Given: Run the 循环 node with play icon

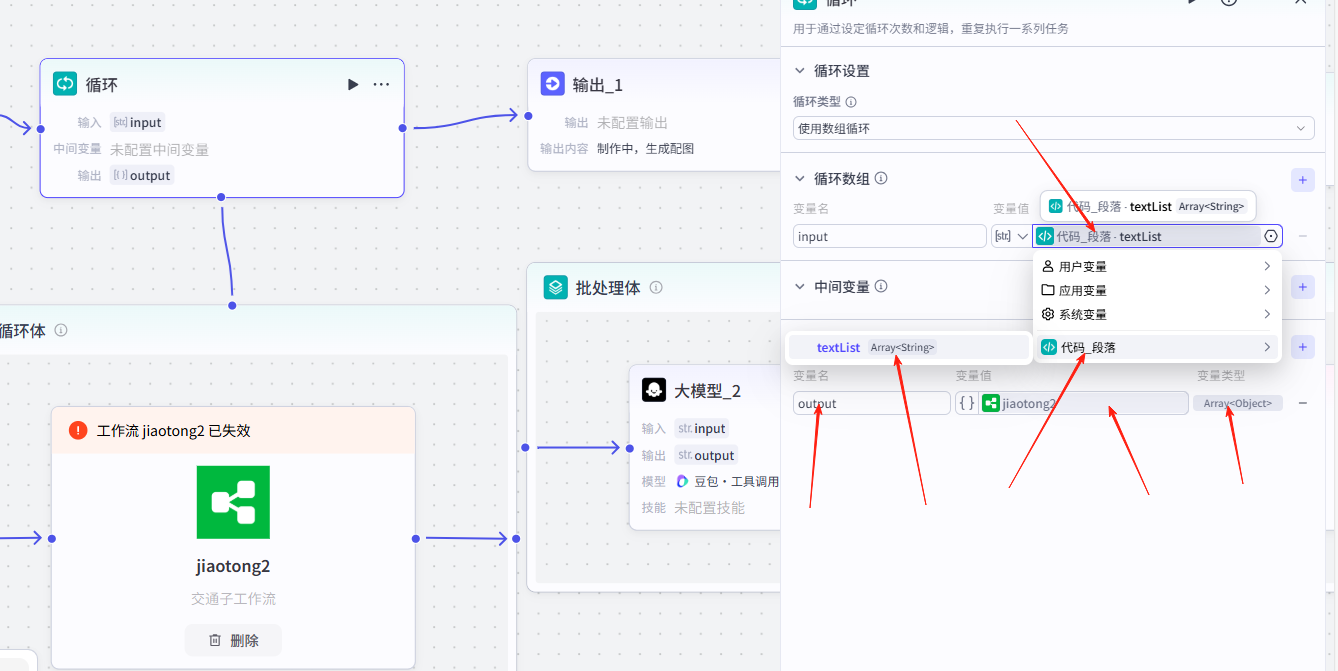Looking at the screenshot, I should [353, 85].
